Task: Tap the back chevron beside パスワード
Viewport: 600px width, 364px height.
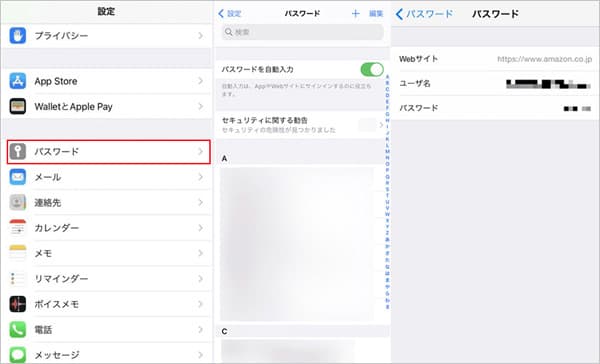Action: click(399, 14)
